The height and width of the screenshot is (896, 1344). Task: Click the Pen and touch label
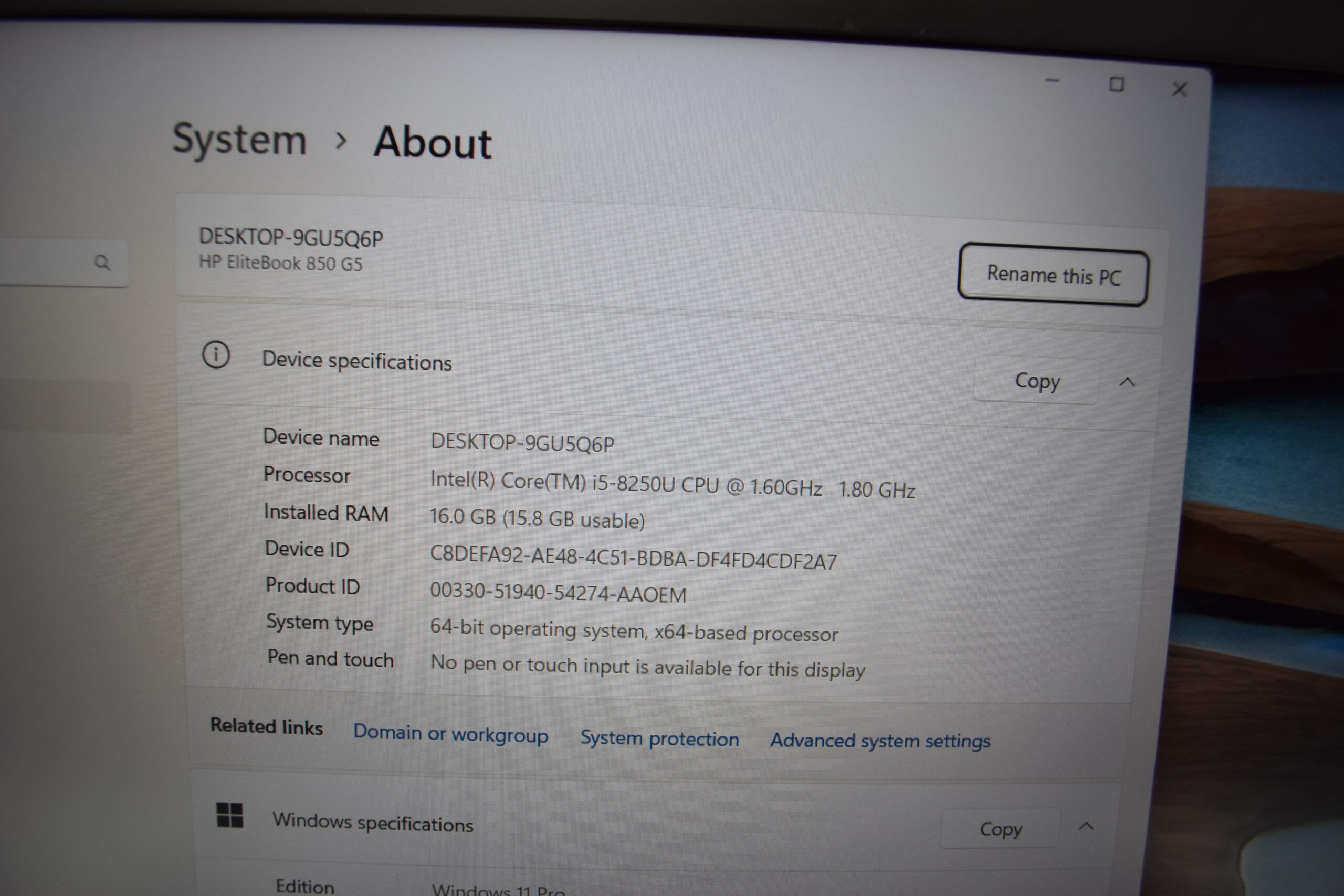coord(331,659)
